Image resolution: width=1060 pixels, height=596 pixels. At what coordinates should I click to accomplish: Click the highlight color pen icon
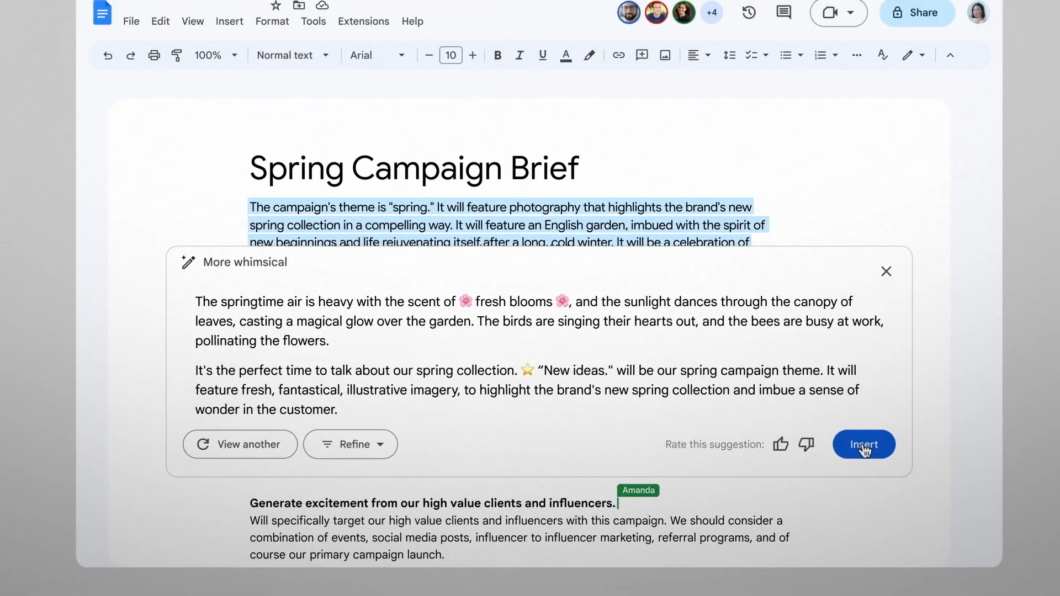(589, 55)
